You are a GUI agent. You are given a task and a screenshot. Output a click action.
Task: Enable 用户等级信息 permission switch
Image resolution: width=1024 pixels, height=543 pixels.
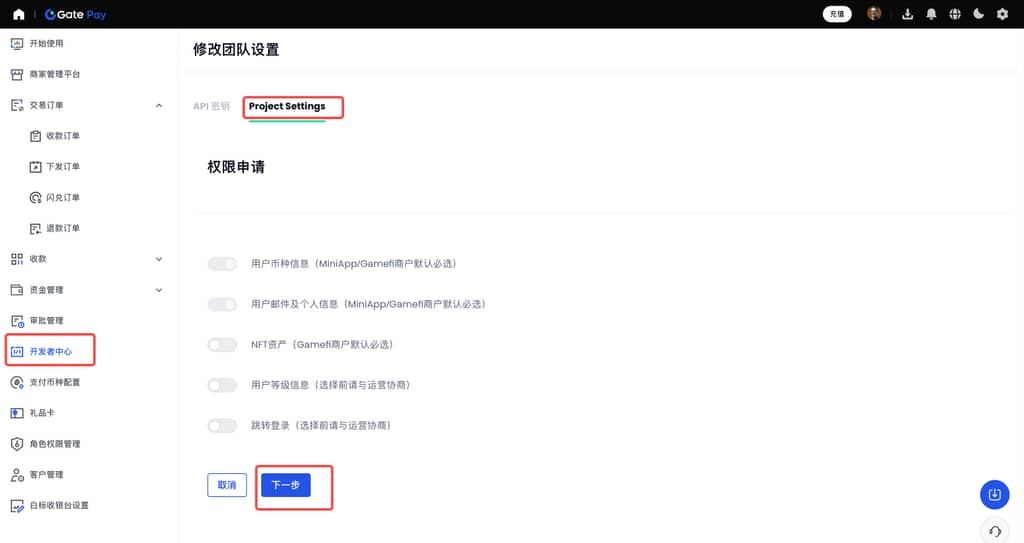tap(221, 385)
